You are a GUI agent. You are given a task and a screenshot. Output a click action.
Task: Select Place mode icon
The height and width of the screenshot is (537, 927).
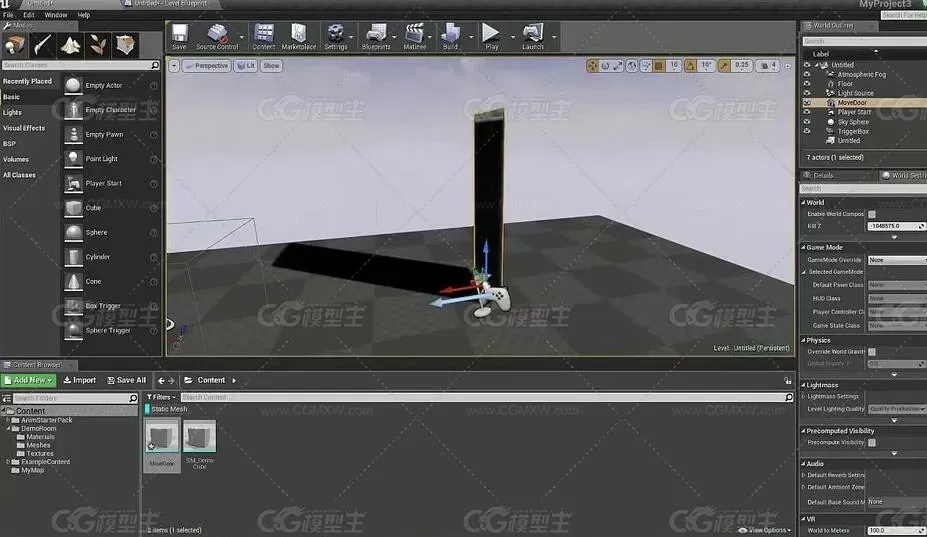[15, 45]
